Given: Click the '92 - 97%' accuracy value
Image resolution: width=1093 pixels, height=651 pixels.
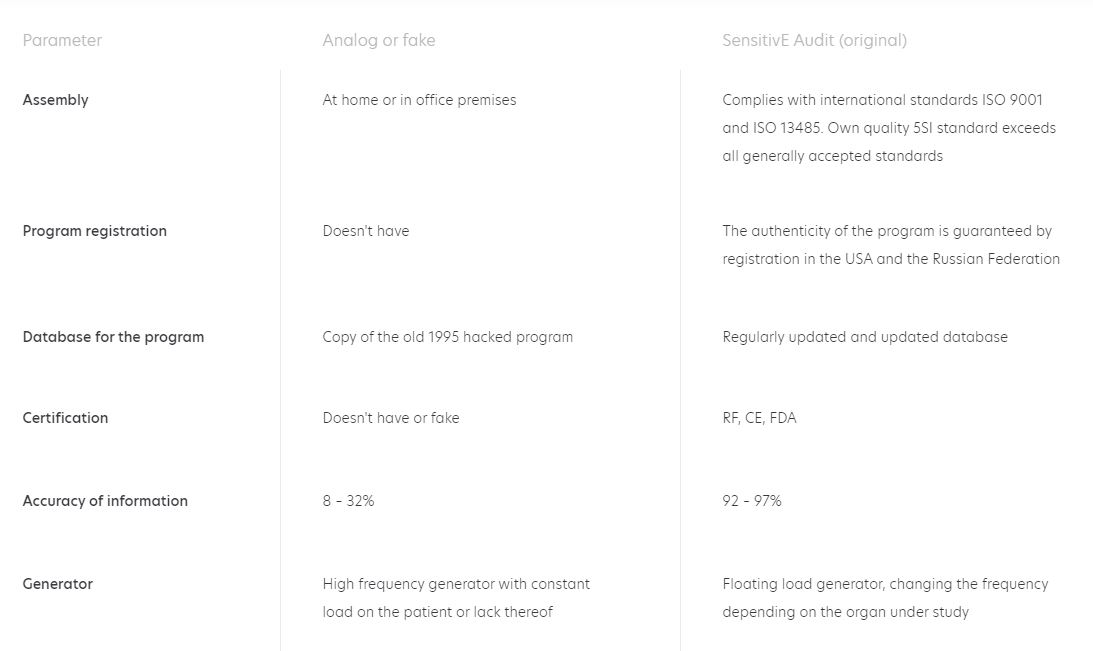Looking at the screenshot, I should pos(751,501).
